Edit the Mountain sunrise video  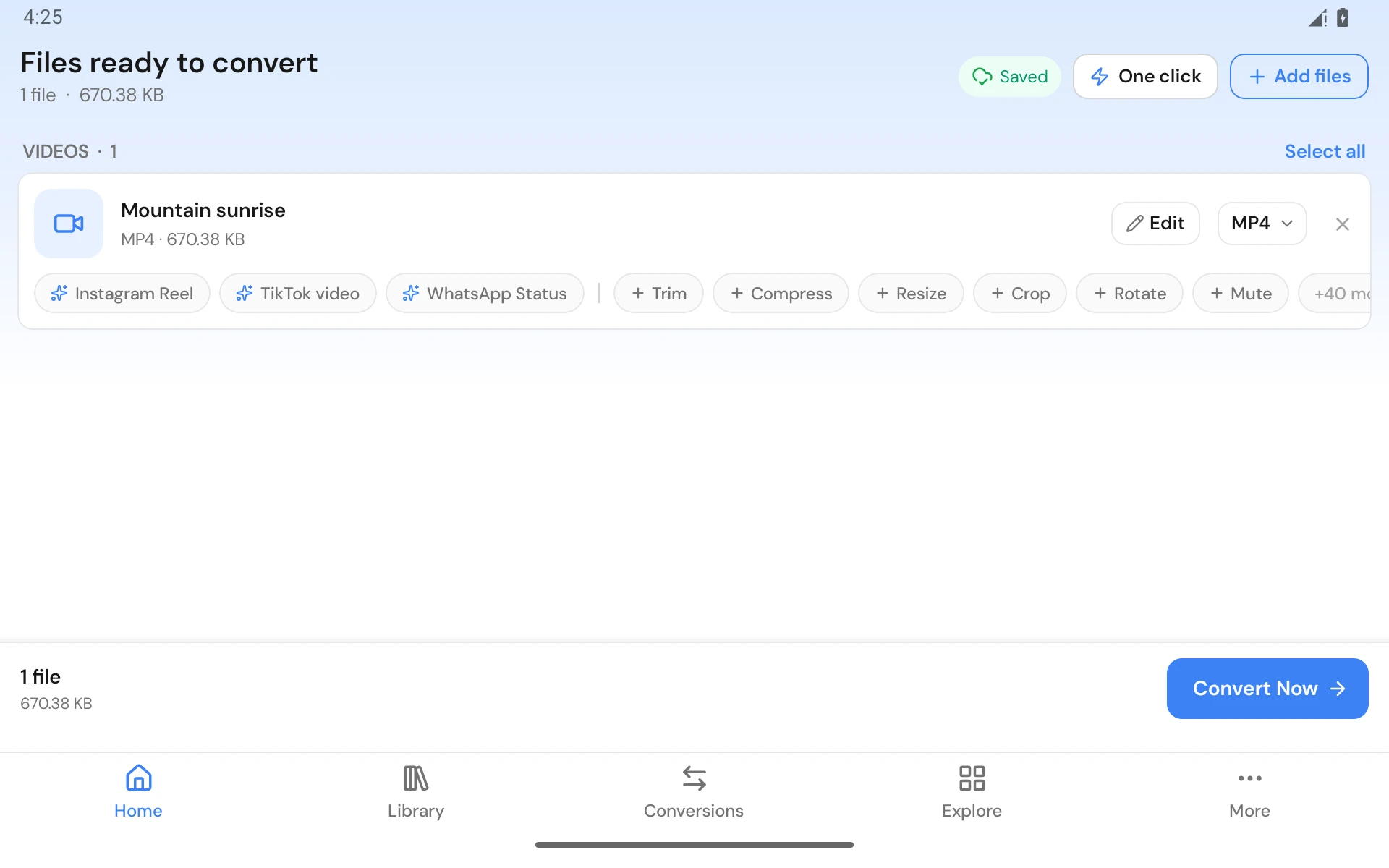1155,224
